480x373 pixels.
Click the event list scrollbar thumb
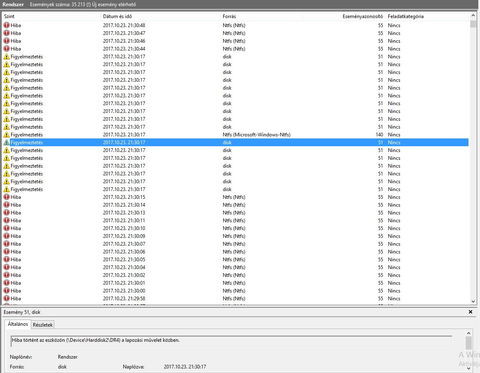click(x=473, y=24)
